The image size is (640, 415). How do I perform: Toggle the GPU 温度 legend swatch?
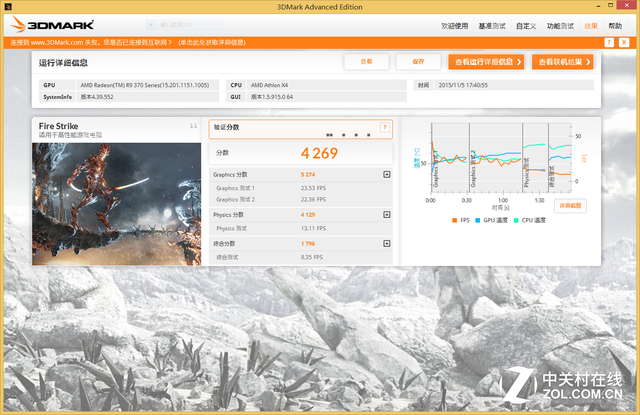coord(479,220)
